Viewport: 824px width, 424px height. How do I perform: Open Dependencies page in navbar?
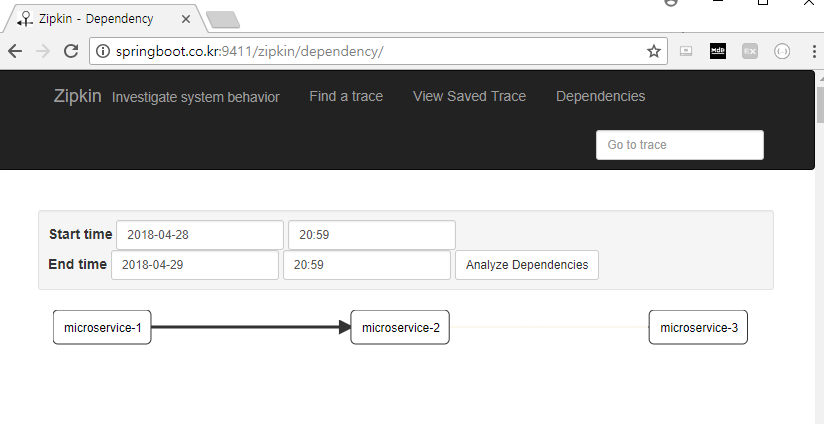point(601,96)
